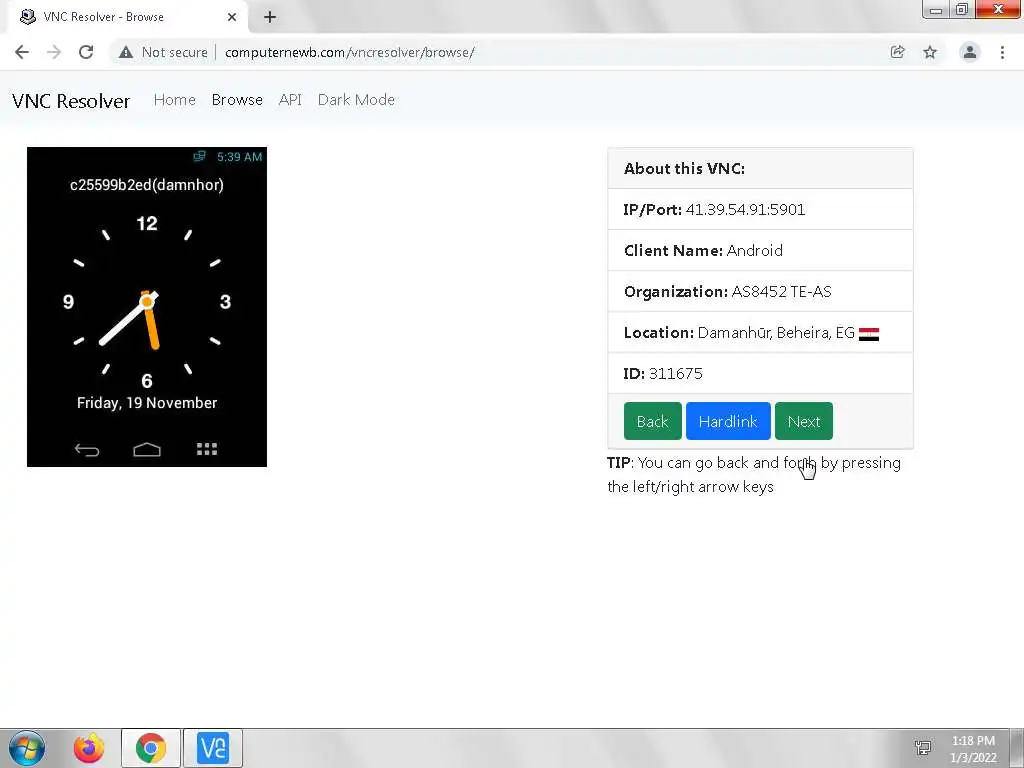1024x768 pixels.
Task: Click the share page icon in address bar
Action: point(897,52)
